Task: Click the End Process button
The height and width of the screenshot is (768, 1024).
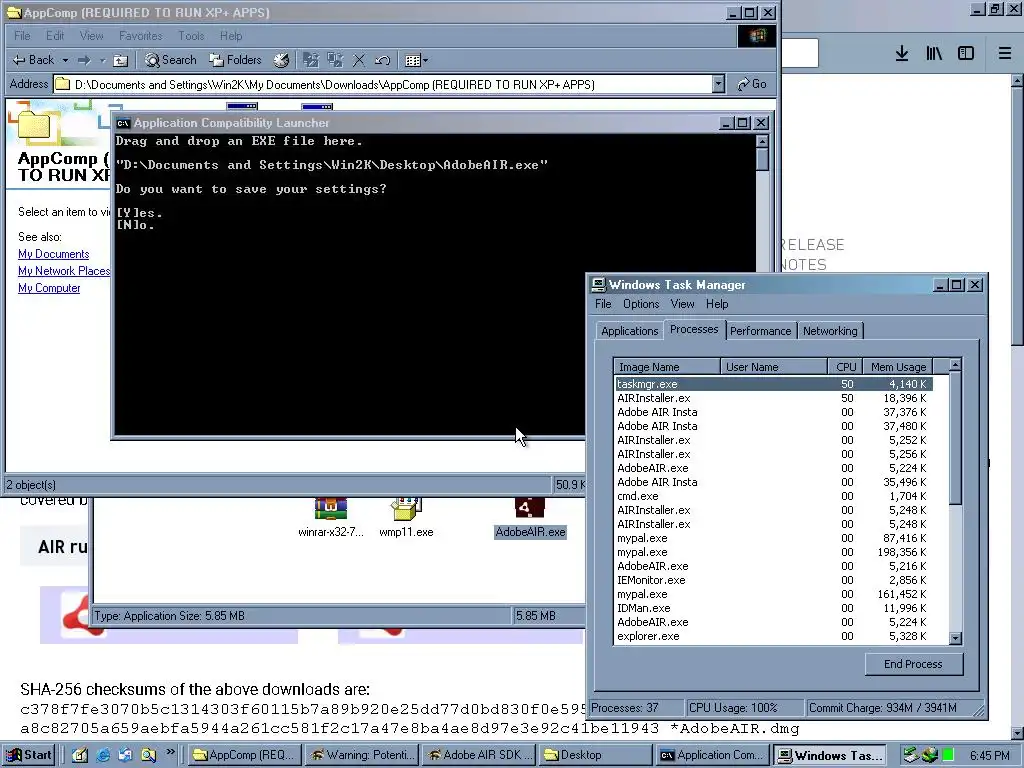Action: (x=913, y=664)
